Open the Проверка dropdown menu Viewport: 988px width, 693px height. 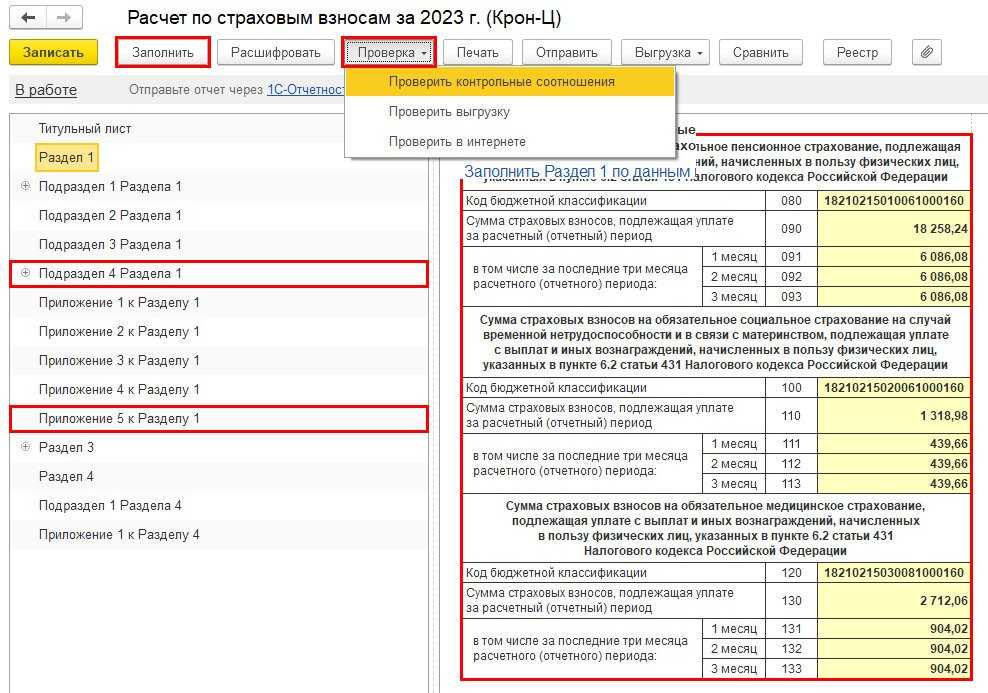tap(389, 52)
